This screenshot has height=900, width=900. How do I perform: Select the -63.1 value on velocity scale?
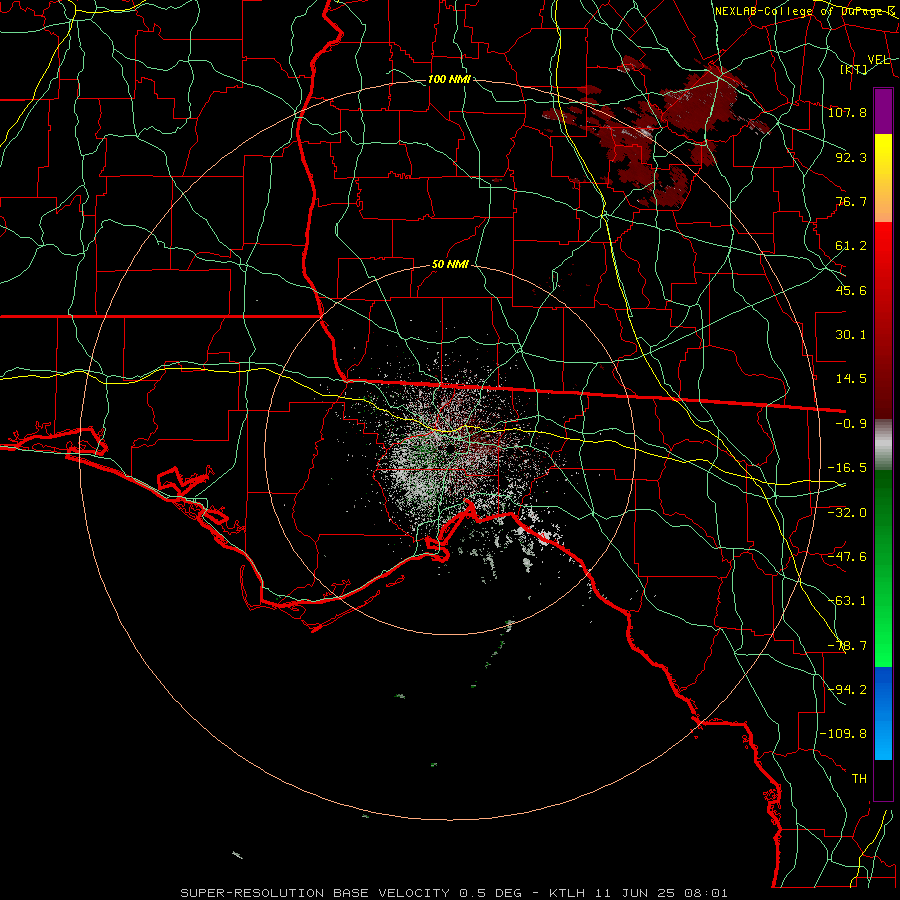pyautogui.click(x=847, y=601)
